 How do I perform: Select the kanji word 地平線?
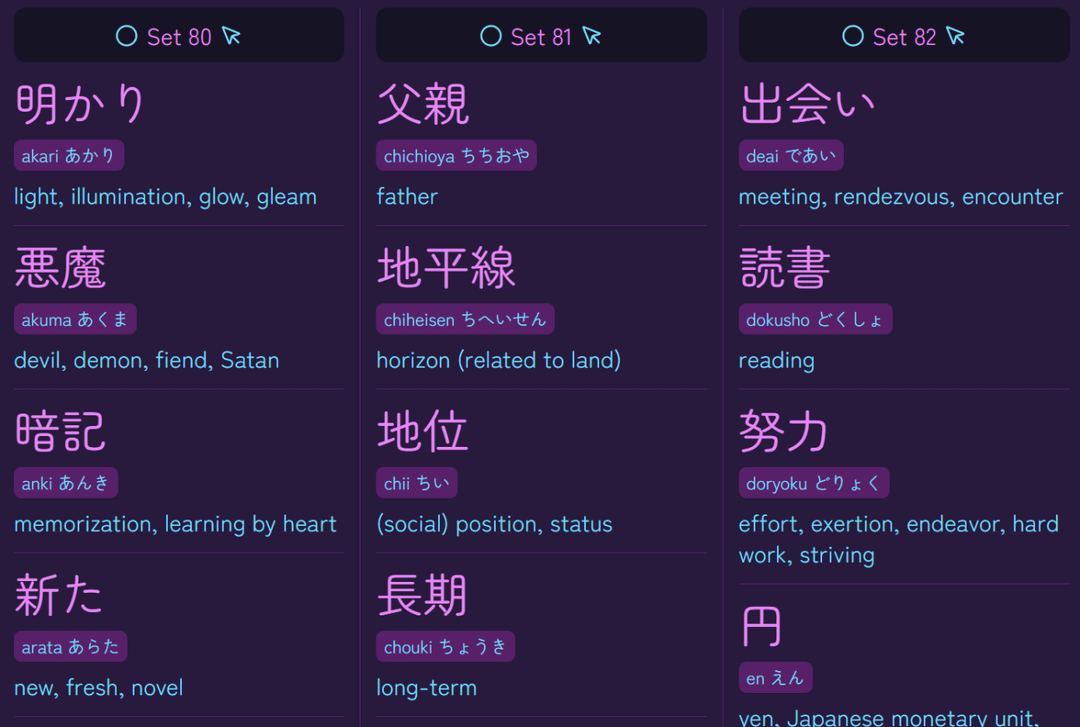click(x=446, y=267)
